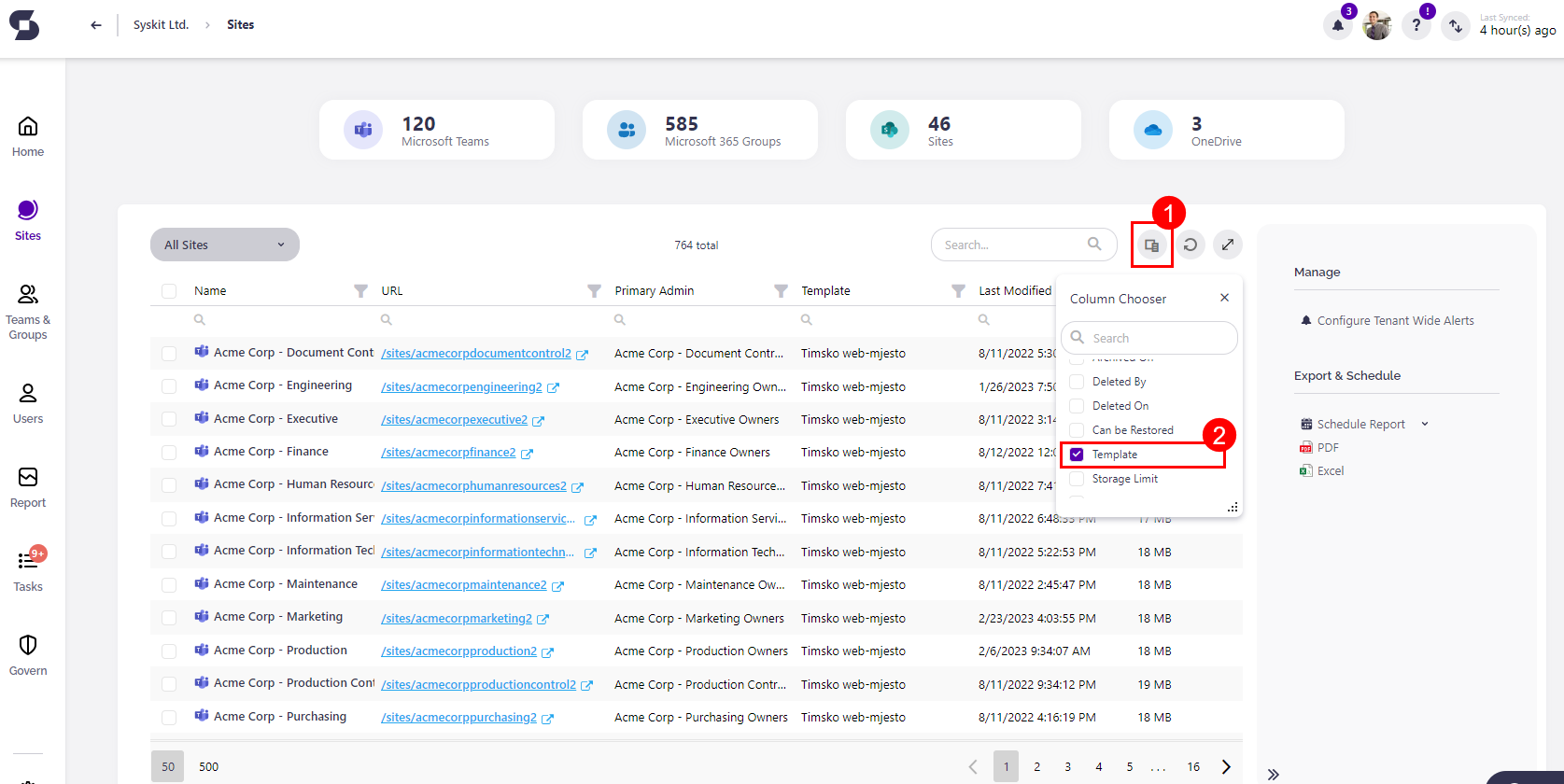Export the report as PDF
Viewport: 1564px width, 784px height.
click(1319, 448)
